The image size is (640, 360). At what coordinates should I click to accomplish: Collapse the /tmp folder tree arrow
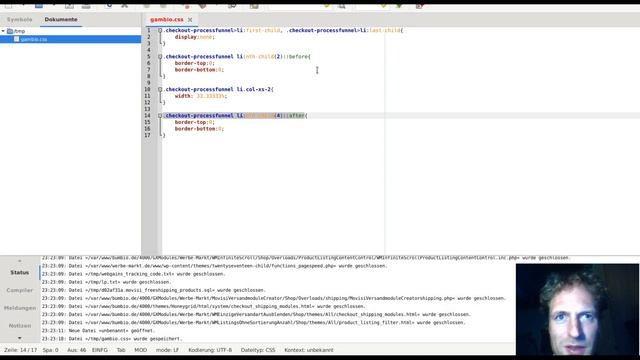pos(3,31)
